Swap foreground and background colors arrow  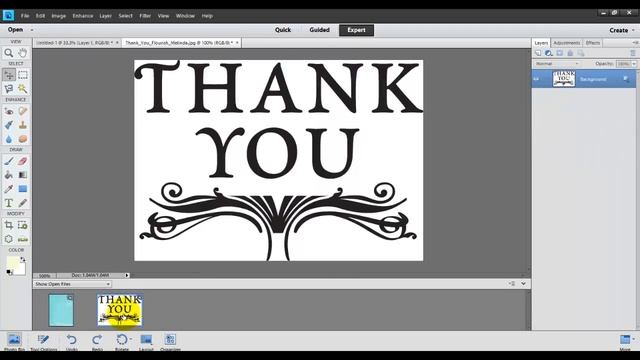tap(23, 259)
